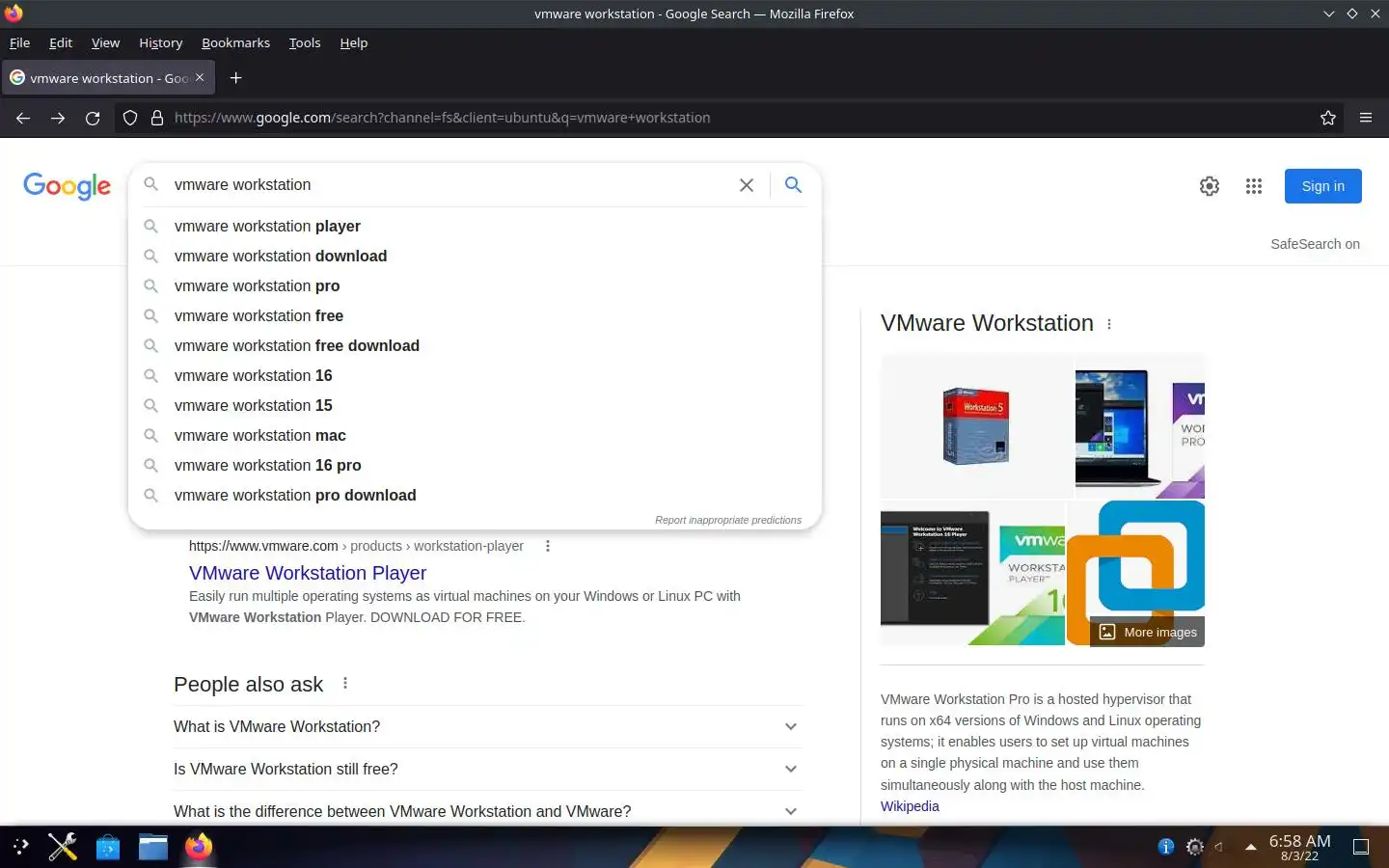Bookmark this page with the star
Screen dimensions: 1389x868
1328,118
